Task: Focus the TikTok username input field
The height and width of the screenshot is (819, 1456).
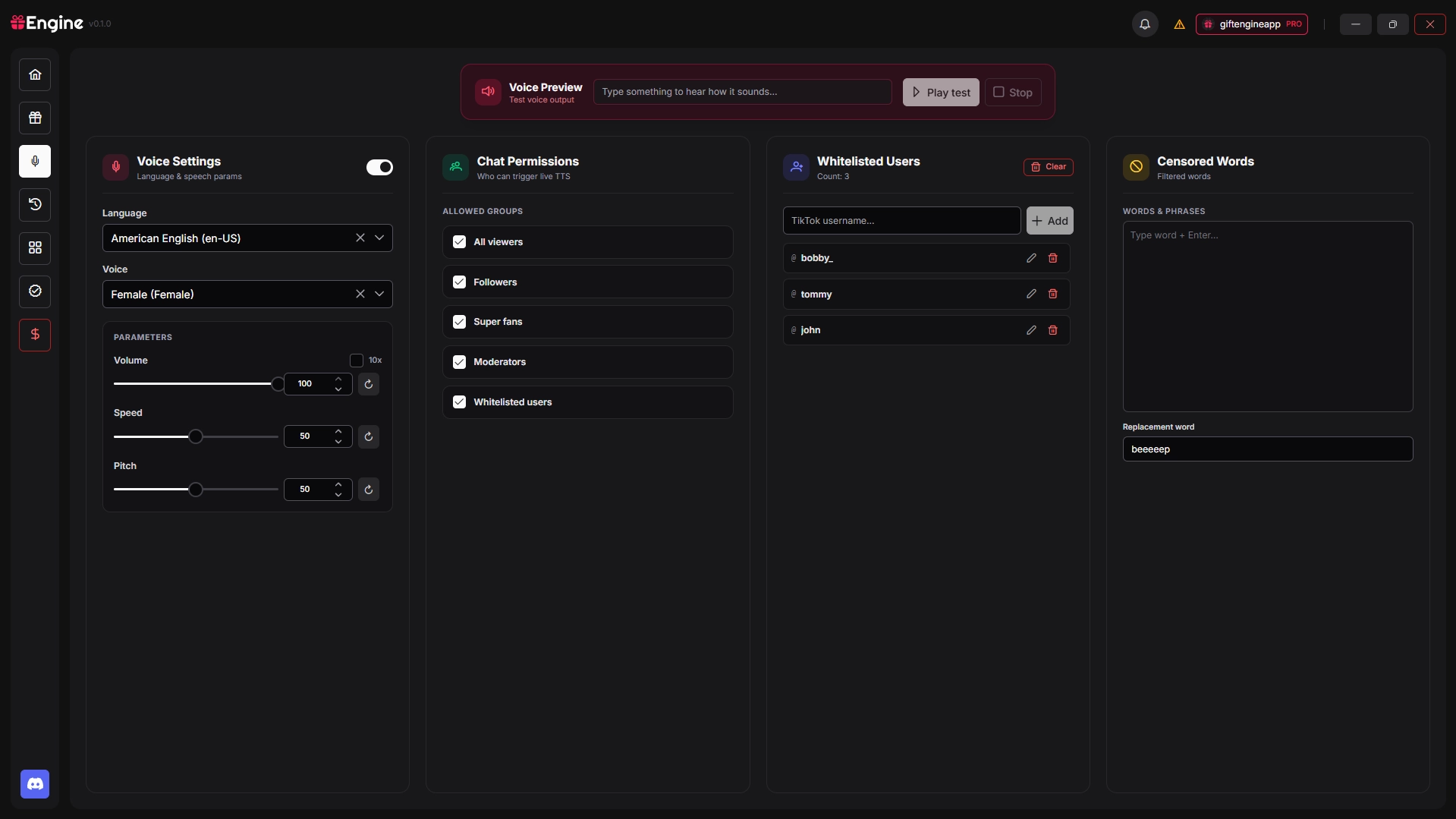Action: pos(901,221)
